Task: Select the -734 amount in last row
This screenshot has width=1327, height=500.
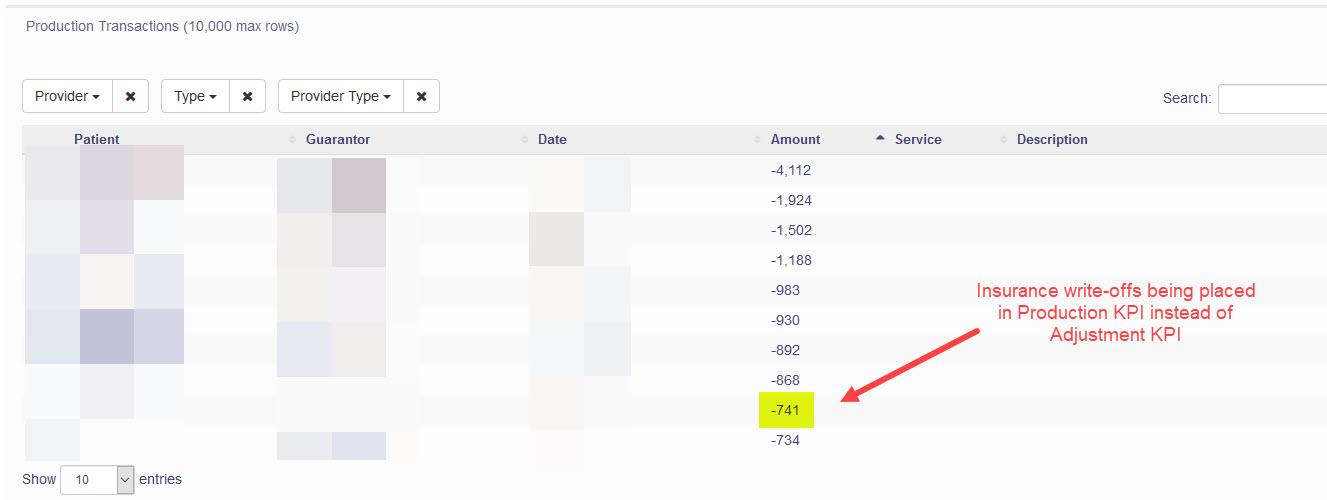Action: (786, 440)
